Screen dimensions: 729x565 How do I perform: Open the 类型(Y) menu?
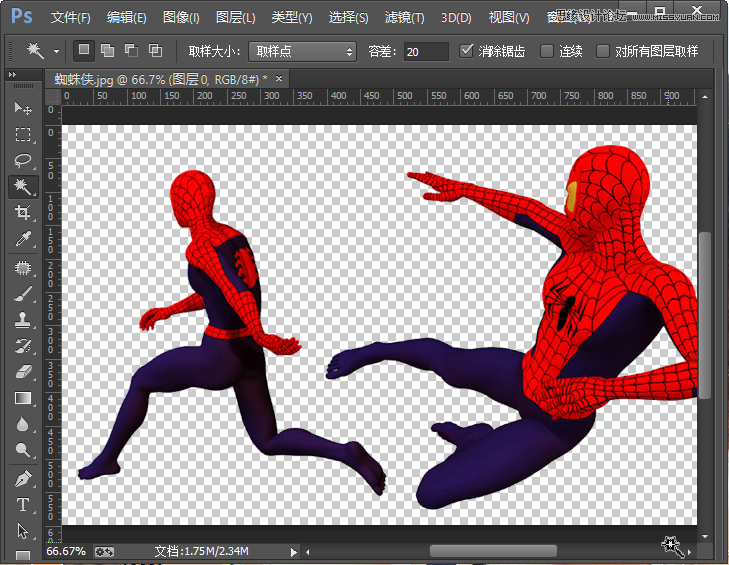click(292, 18)
